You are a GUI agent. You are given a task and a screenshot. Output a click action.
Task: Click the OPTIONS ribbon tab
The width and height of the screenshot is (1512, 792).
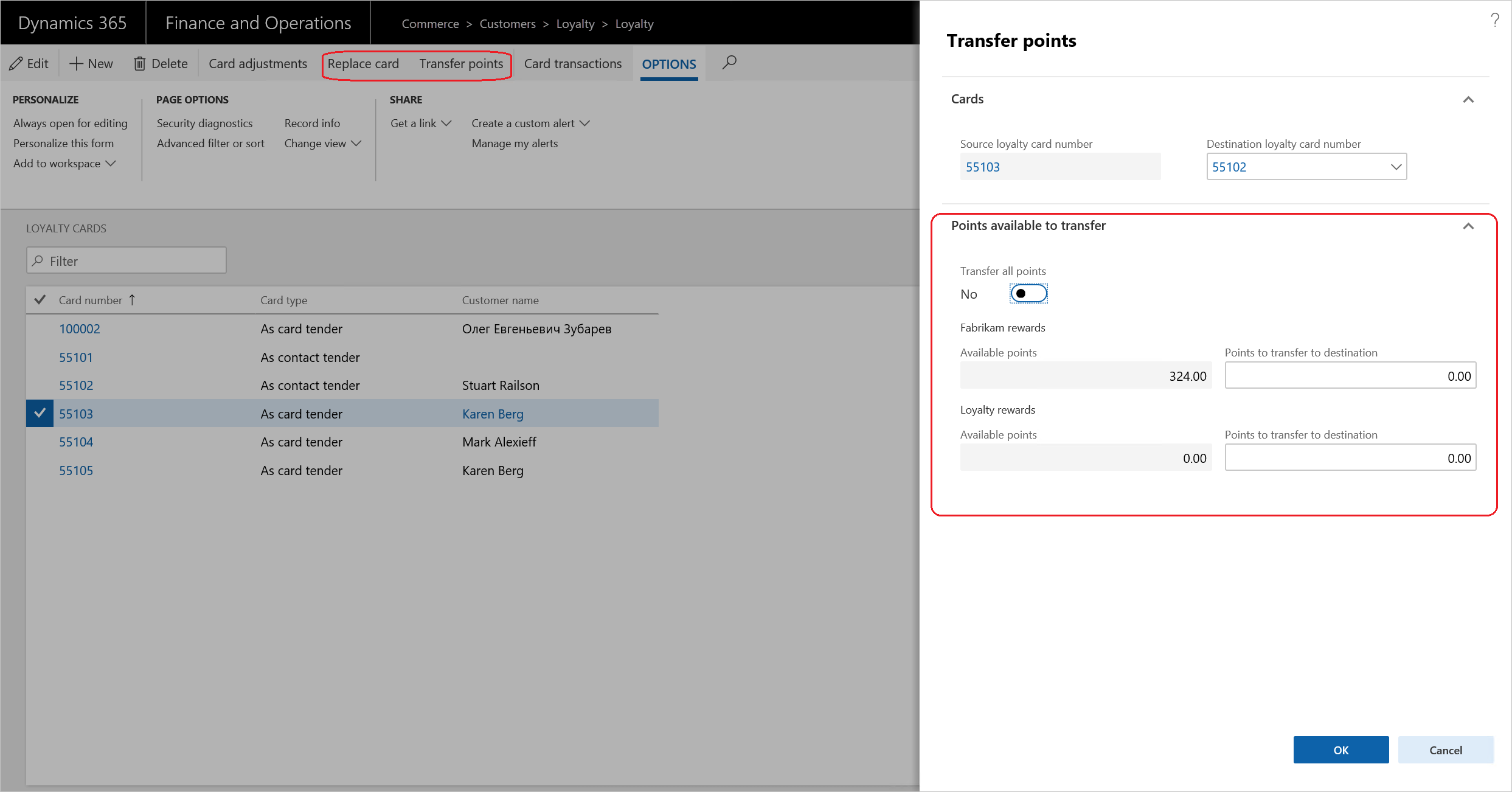pos(668,63)
